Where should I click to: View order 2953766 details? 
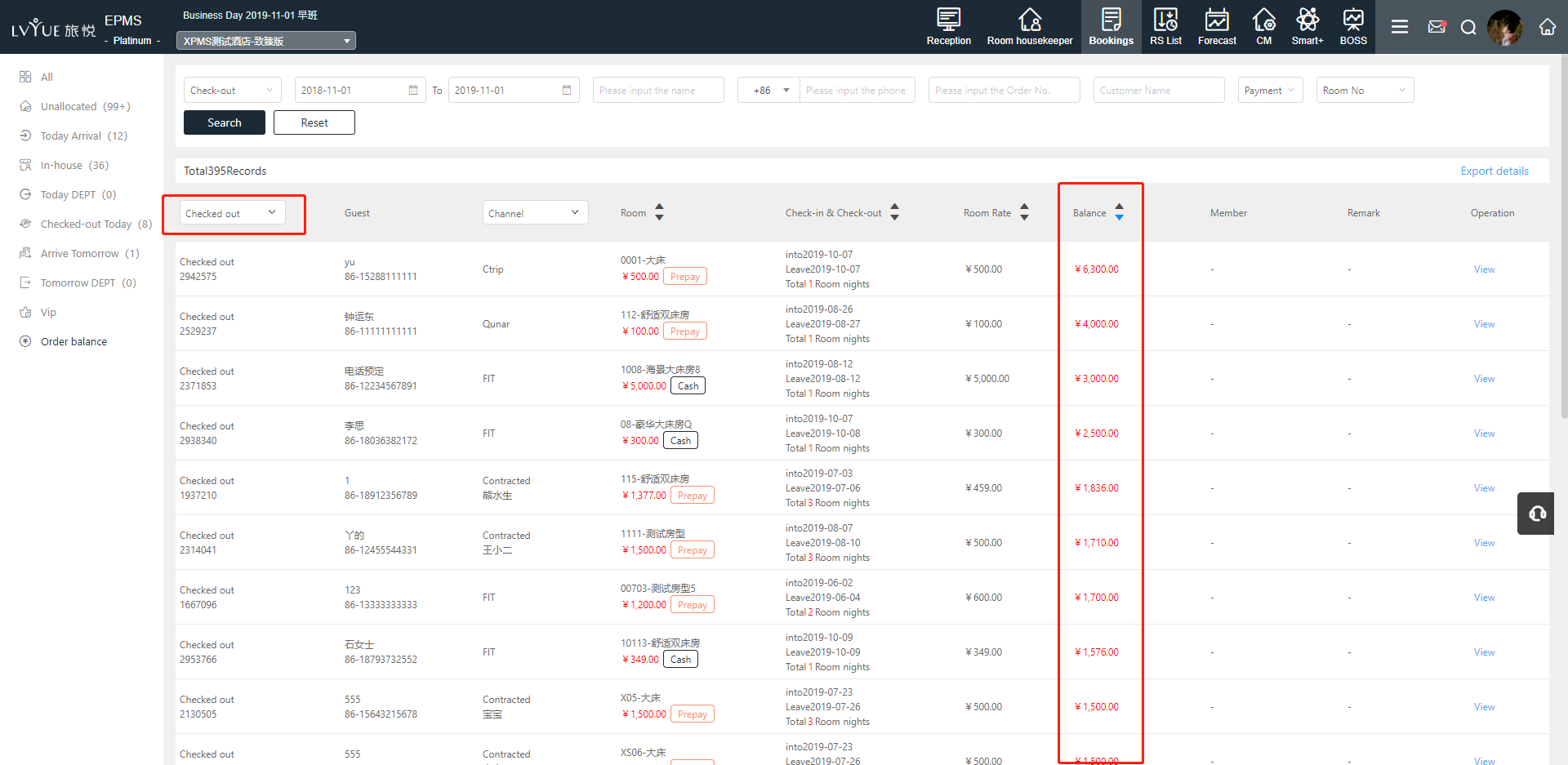point(1484,652)
